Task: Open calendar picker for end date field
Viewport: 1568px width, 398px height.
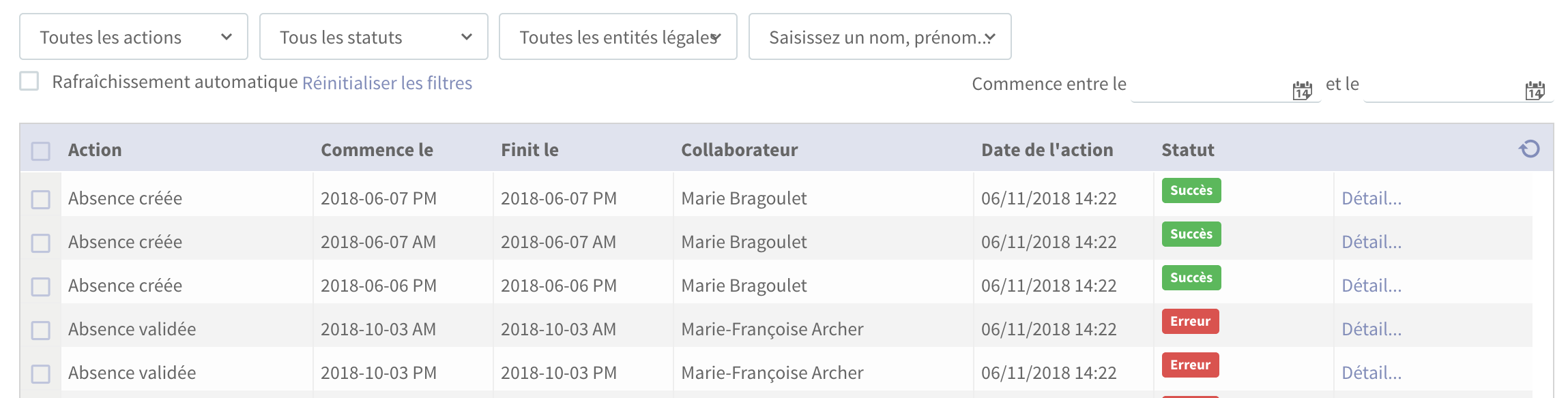Action: pos(1535,90)
